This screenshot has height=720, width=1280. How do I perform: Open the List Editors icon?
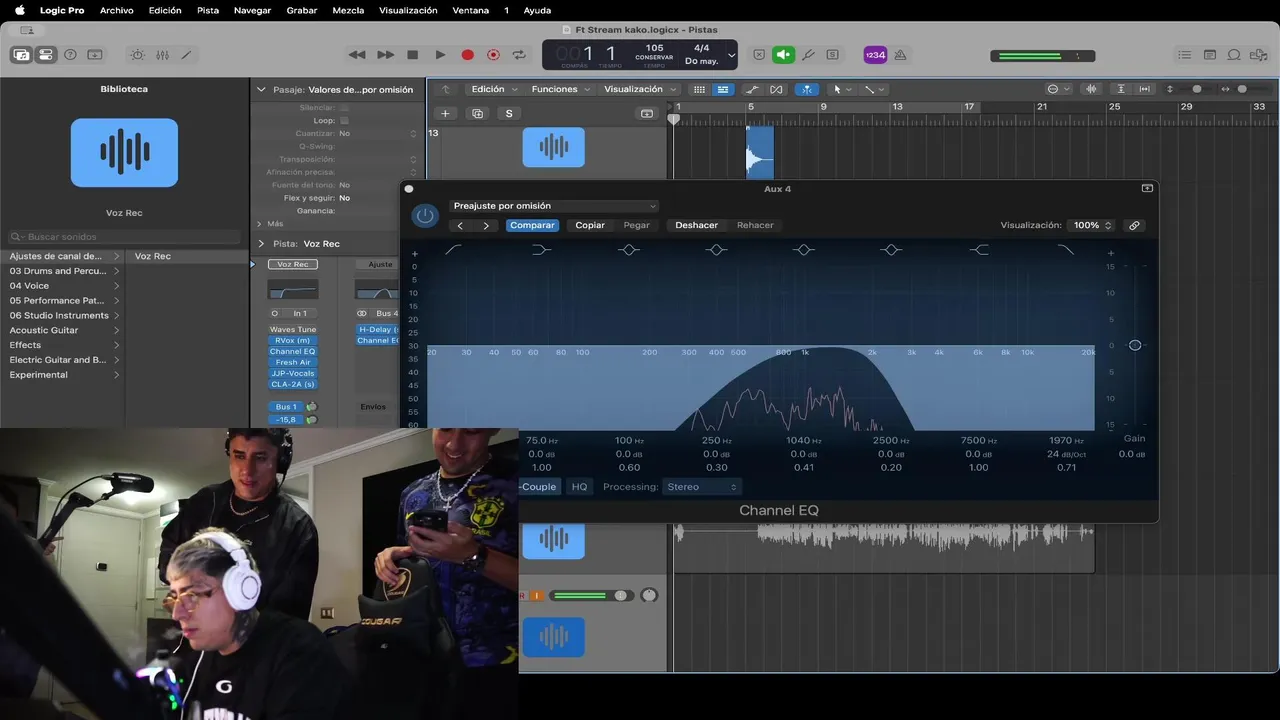pos(1185,55)
